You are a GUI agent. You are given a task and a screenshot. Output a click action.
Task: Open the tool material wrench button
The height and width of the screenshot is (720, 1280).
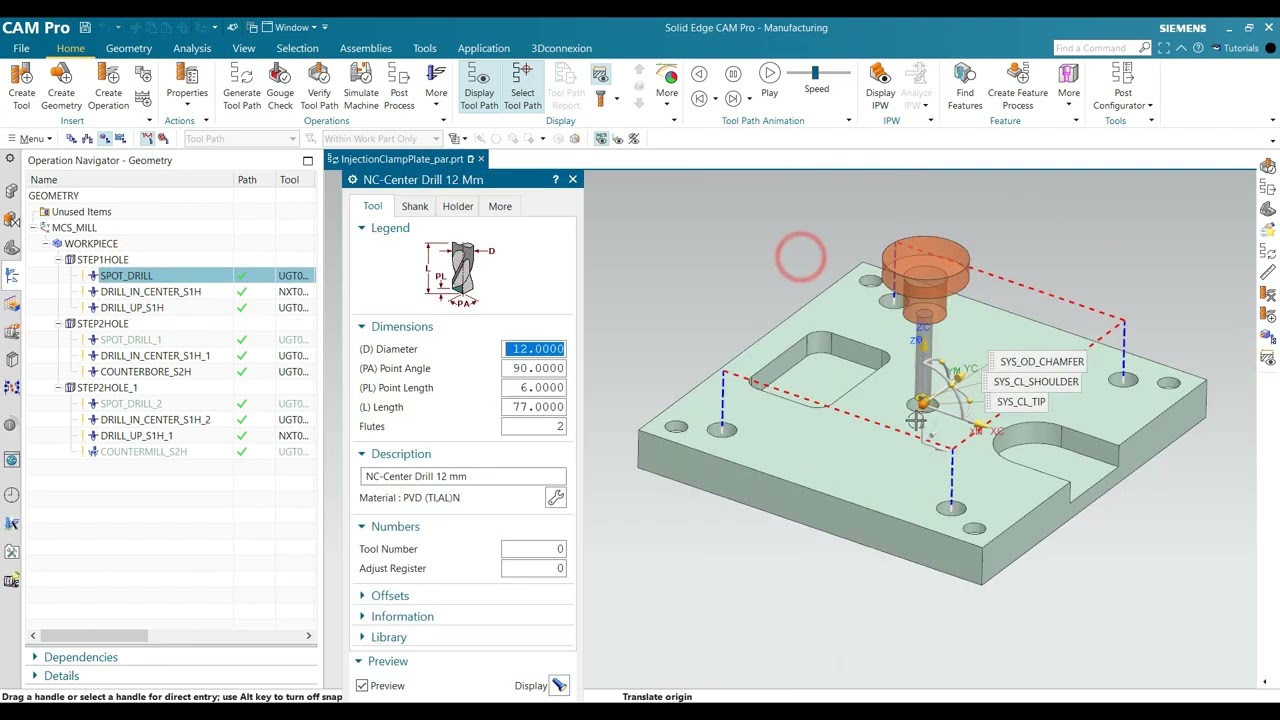pos(556,497)
